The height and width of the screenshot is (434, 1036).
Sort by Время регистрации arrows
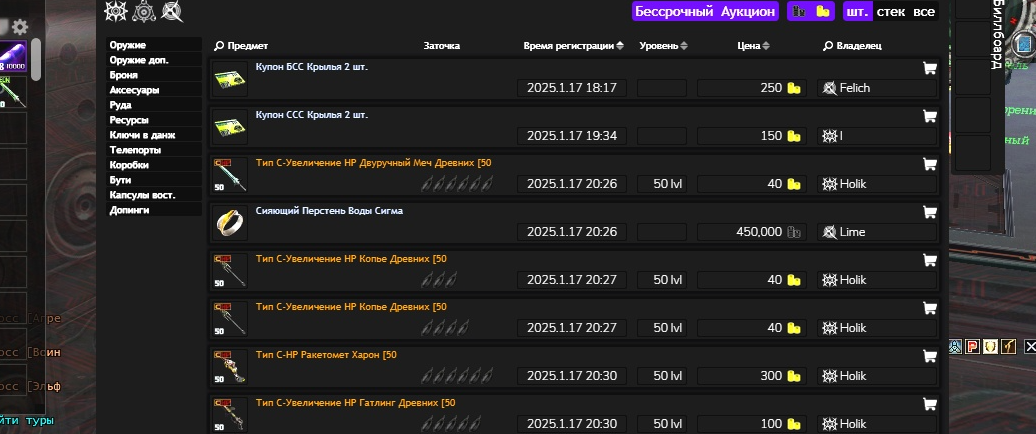[620, 46]
